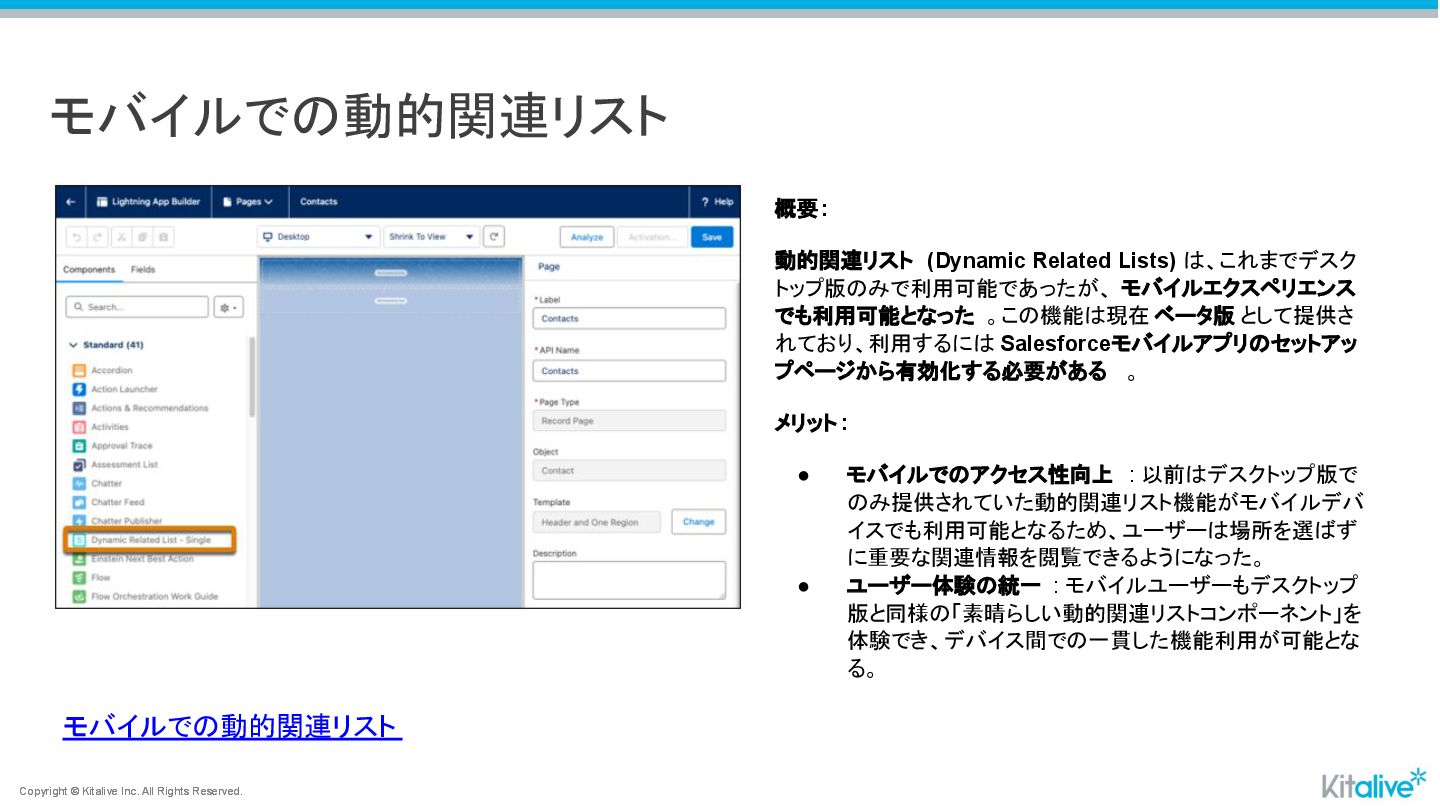Click the Header and One Region template field

pyautogui.click(x=597, y=522)
